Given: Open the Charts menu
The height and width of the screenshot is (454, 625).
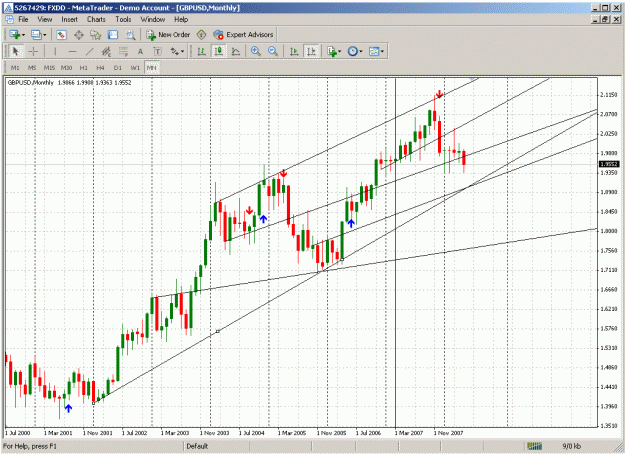Looking at the screenshot, I should (96, 19).
